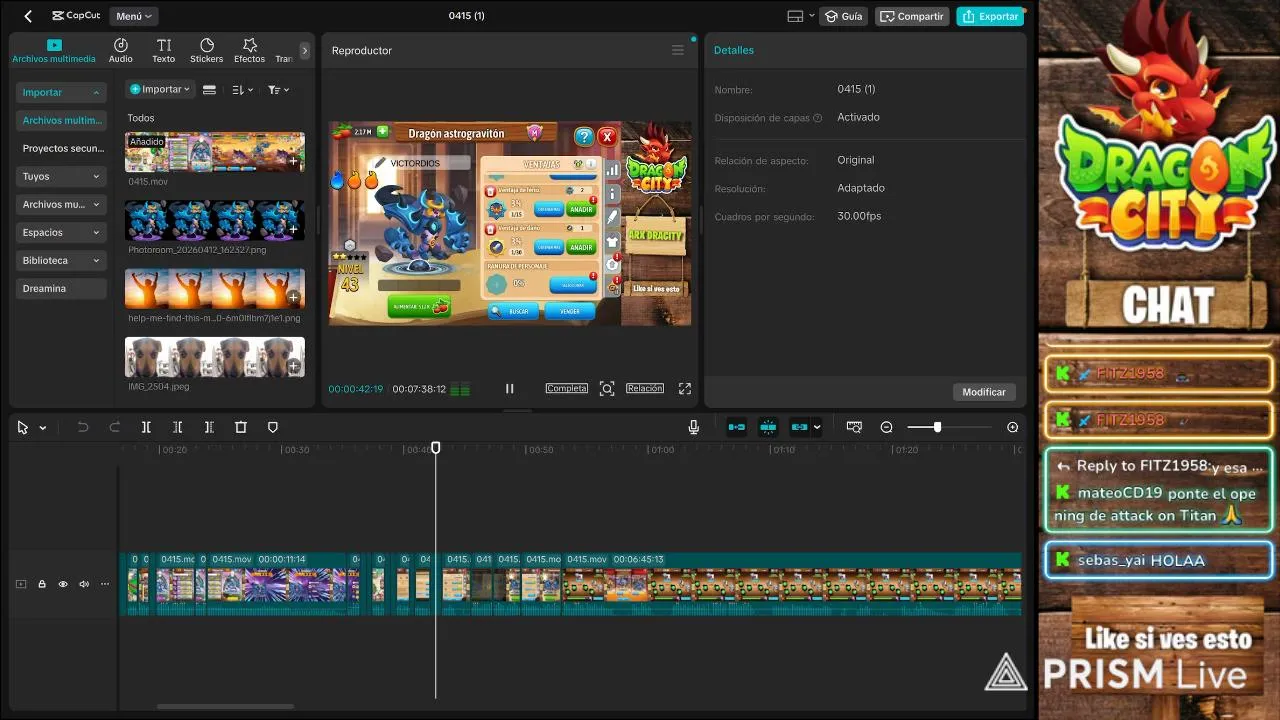Undo the last timeline action
The height and width of the screenshot is (720, 1280).
click(83, 427)
